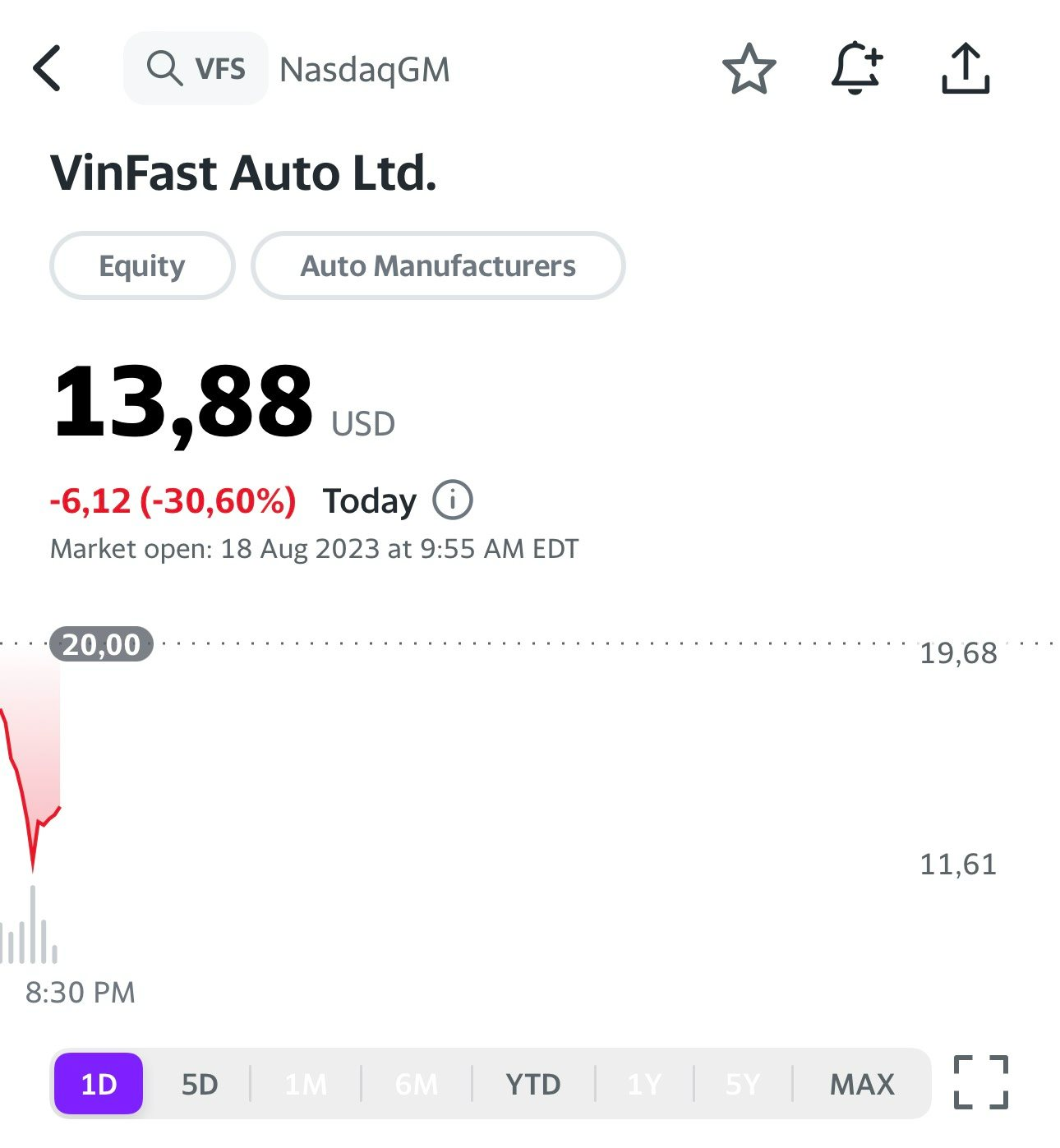Screen dimensions: 1060x1148
Task: Add VFS to favorites with star
Action: [749, 69]
